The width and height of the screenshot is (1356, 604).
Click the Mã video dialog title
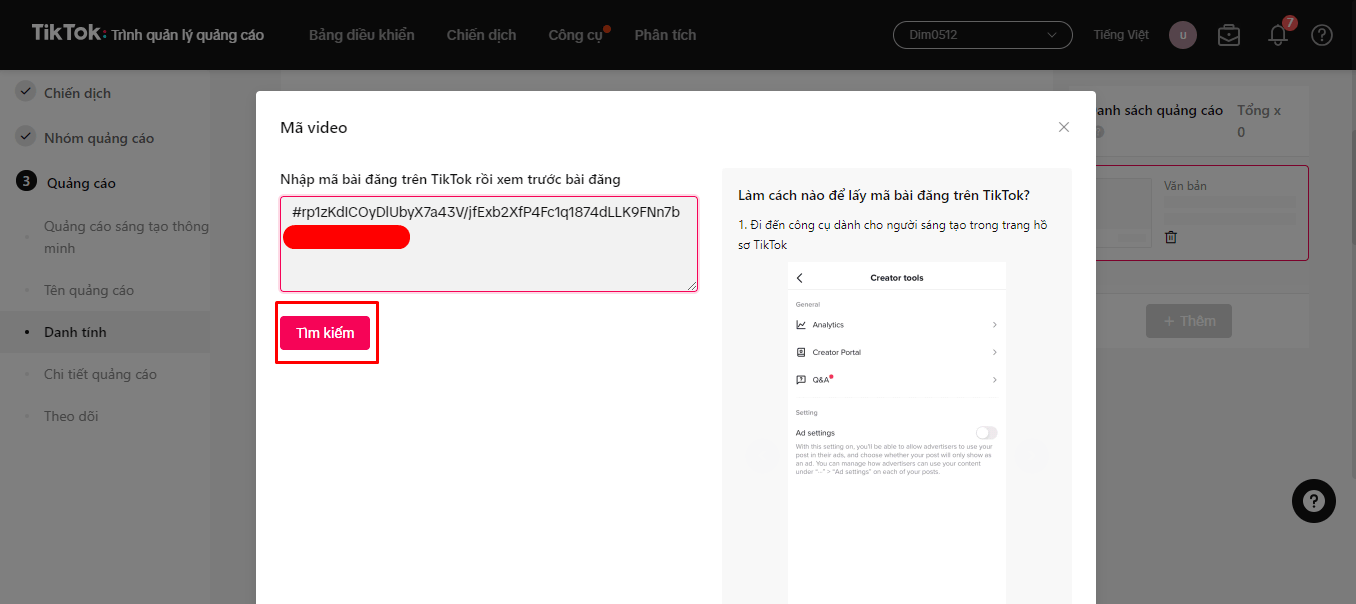(x=314, y=127)
